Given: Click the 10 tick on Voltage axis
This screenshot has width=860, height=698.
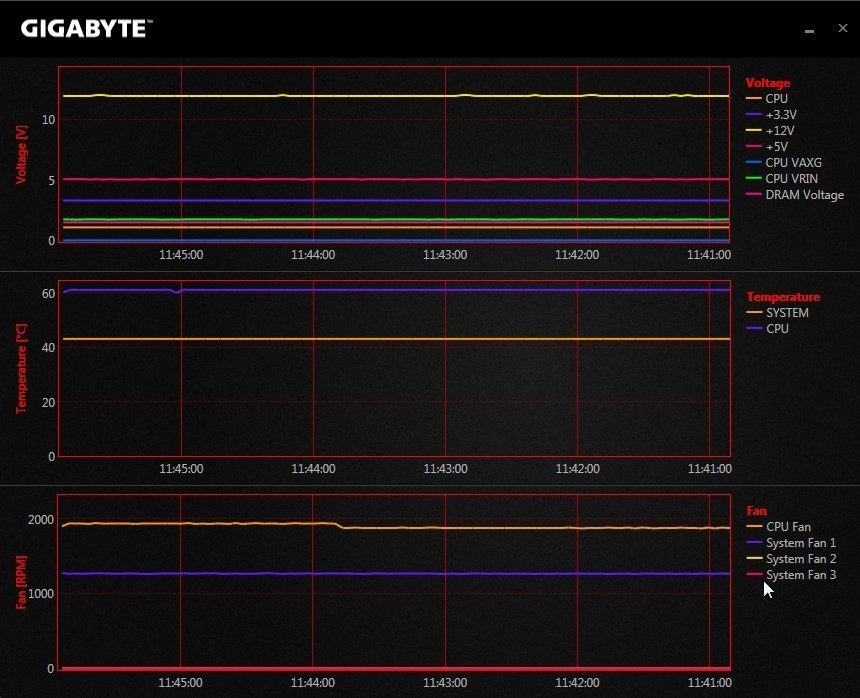Looking at the screenshot, I should (48, 120).
